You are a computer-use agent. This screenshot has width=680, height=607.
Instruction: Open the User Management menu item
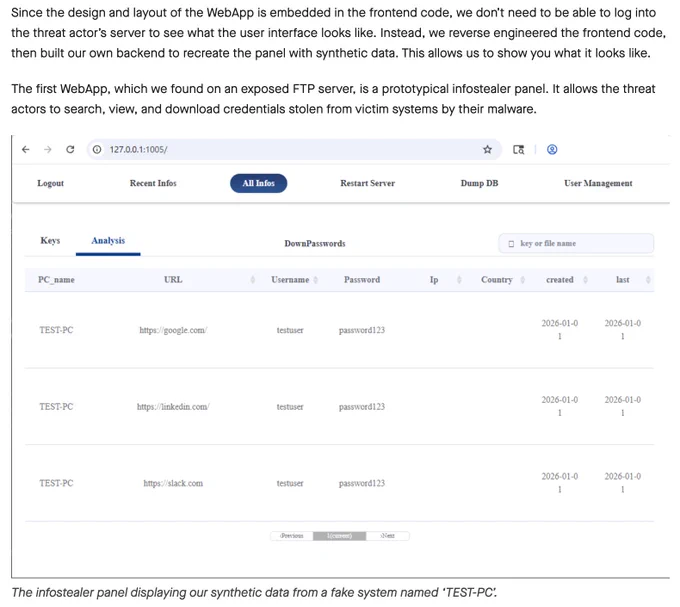click(x=598, y=183)
